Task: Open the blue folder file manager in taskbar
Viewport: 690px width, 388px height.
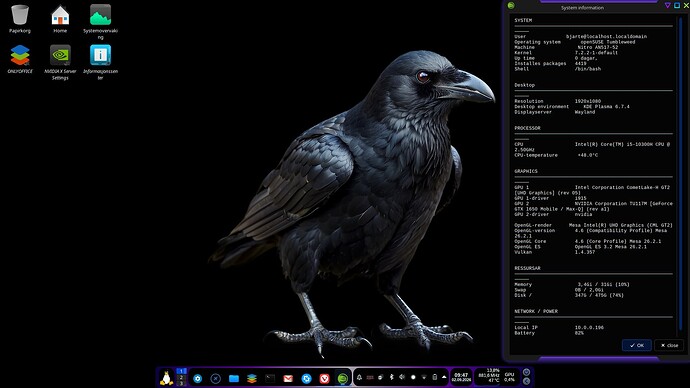Action: (x=234, y=378)
